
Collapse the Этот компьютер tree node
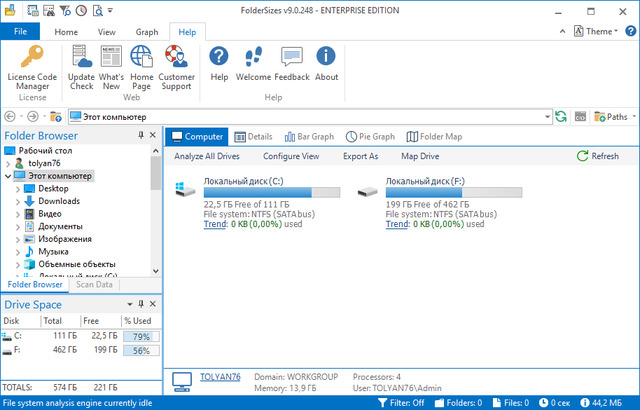7,176
